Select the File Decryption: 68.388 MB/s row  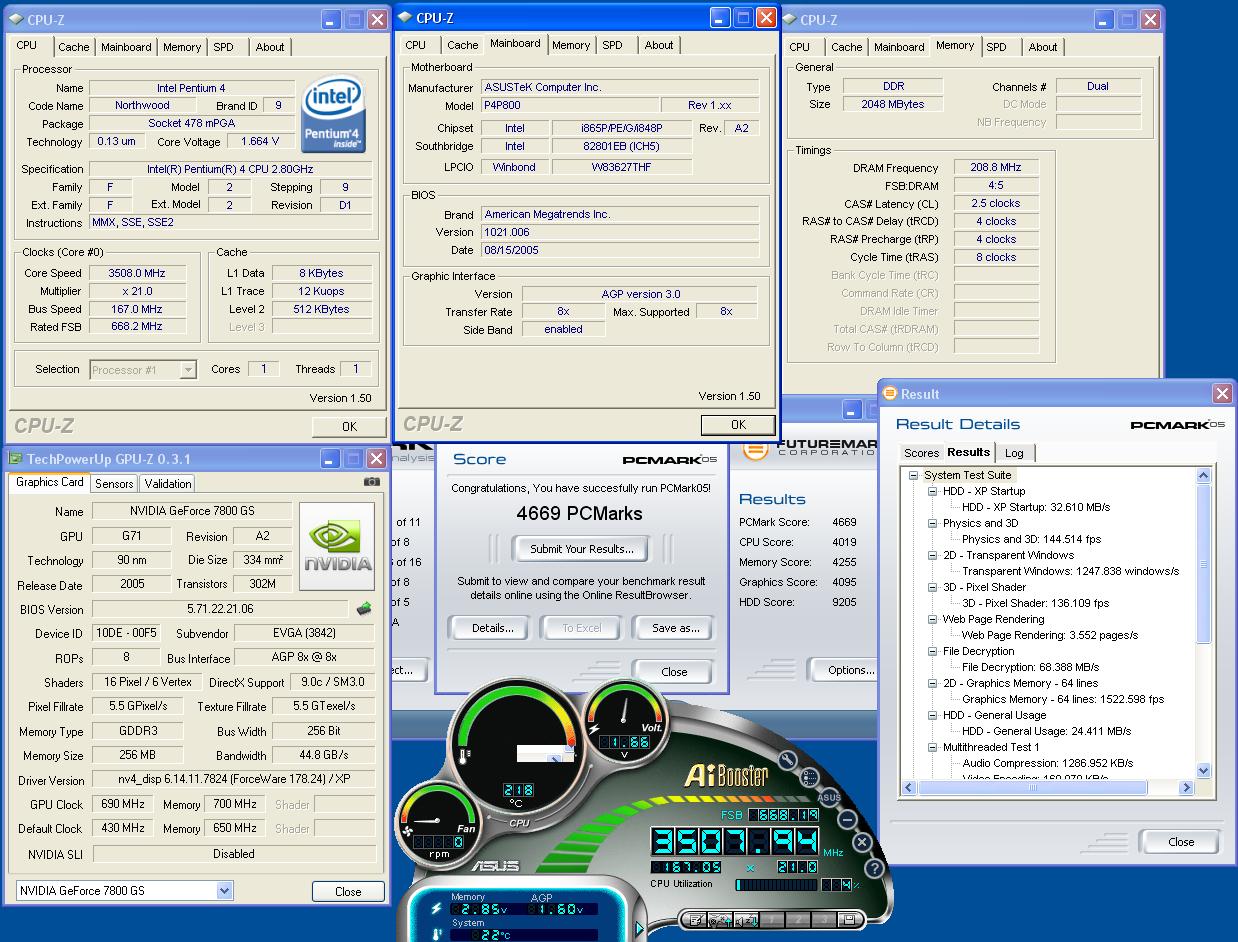pos(1030,667)
